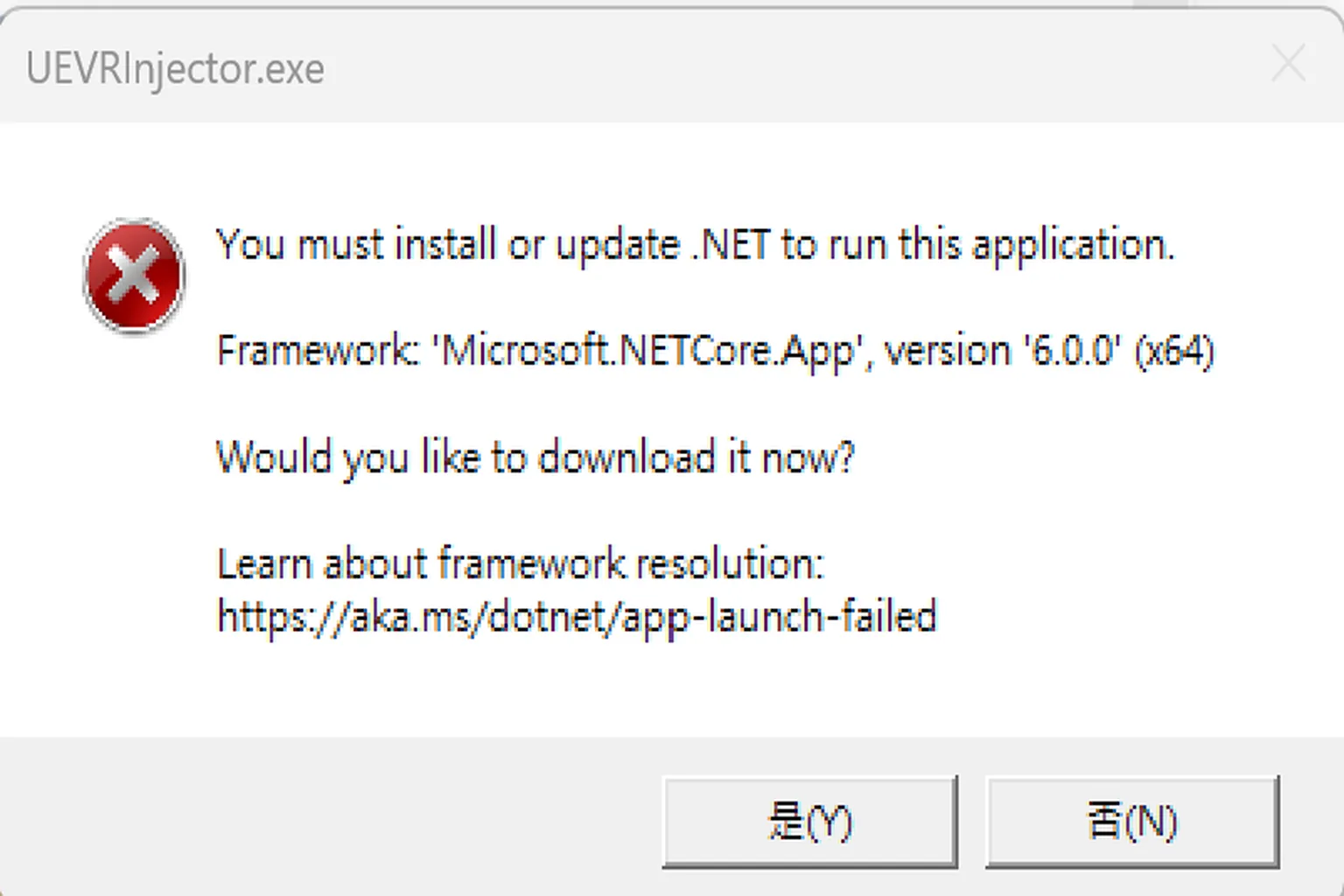Click the UEVRInjector.exe title text
Screen dimensions: 1344x896
[175, 68]
